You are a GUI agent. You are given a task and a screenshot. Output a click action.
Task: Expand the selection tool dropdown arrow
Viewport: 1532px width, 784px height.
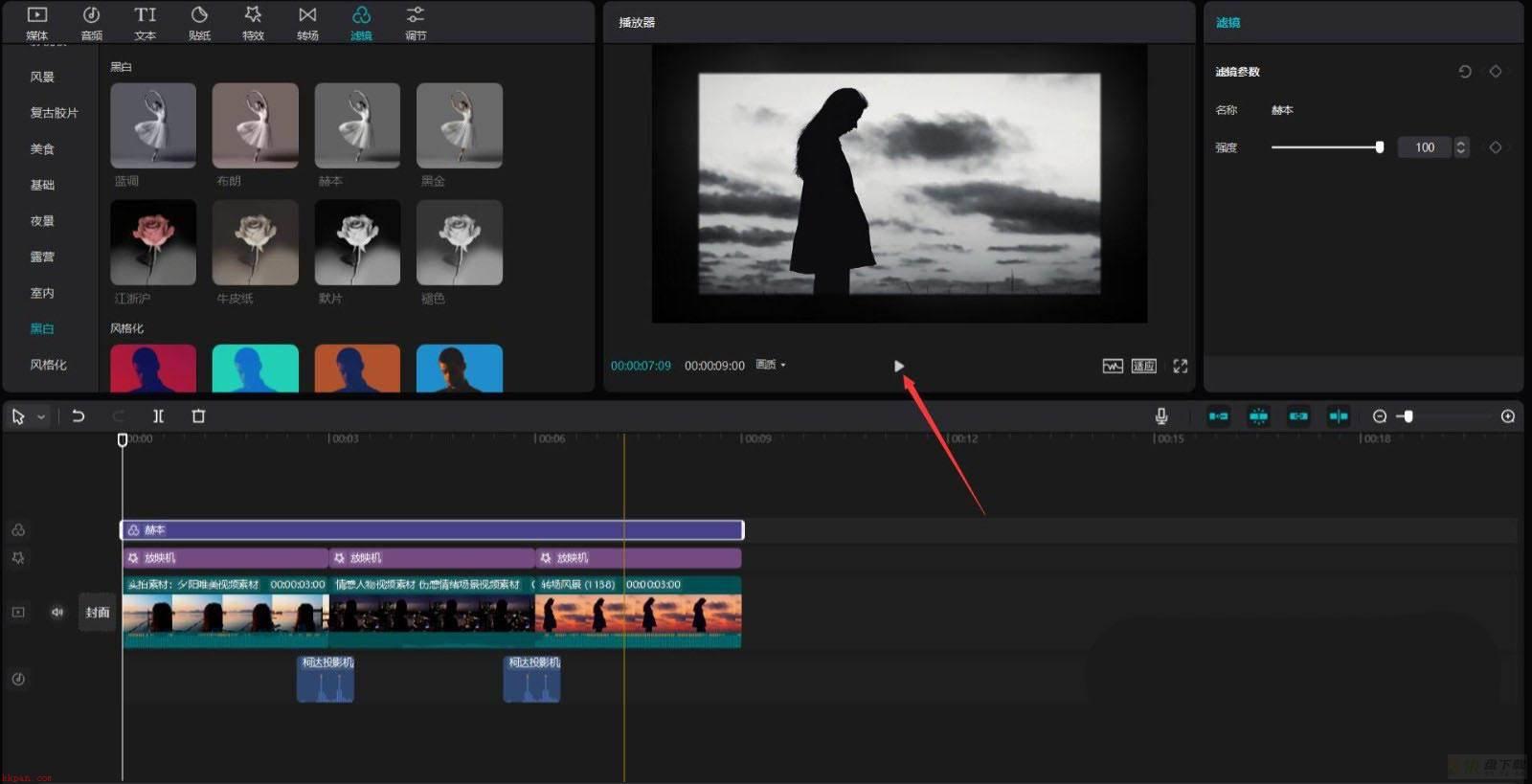(x=41, y=417)
